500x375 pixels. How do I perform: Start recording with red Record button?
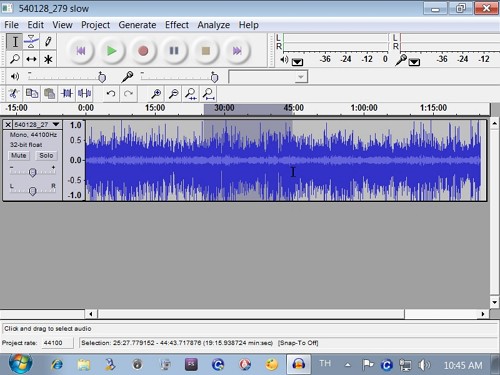click(x=143, y=51)
